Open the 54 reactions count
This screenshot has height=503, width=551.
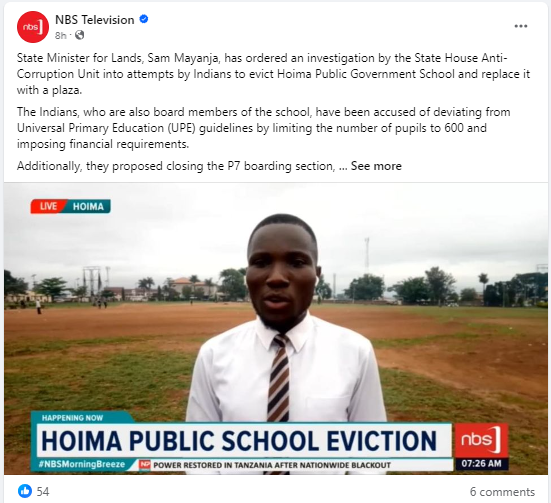[x=43, y=491]
